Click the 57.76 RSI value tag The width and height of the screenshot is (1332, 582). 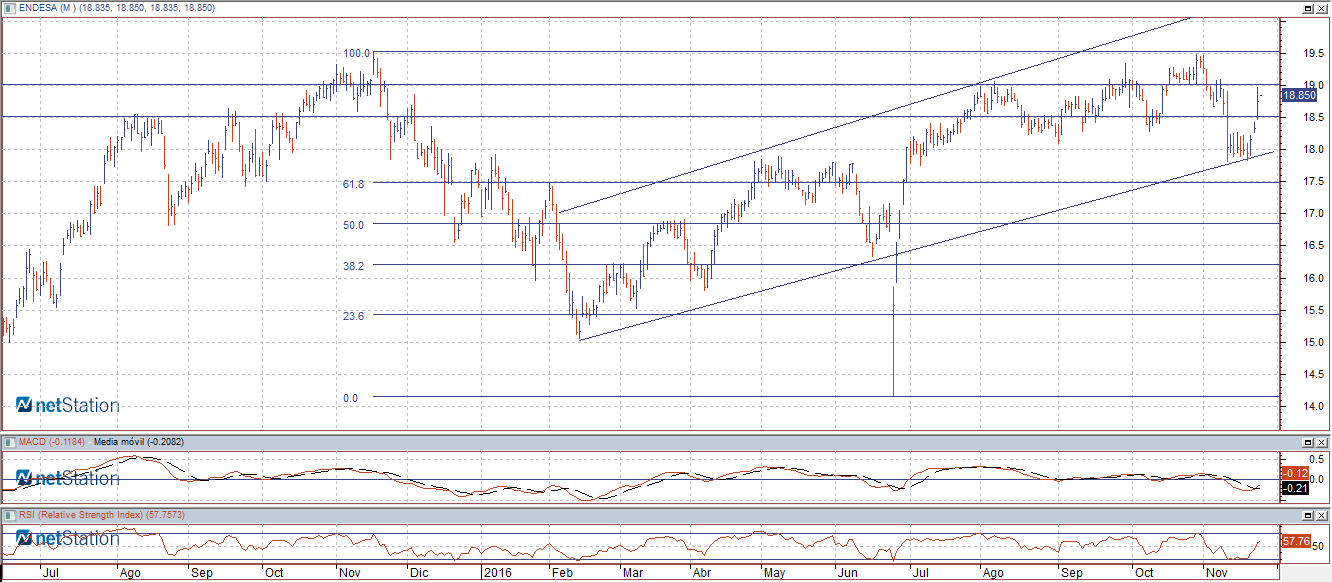pos(1295,541)
